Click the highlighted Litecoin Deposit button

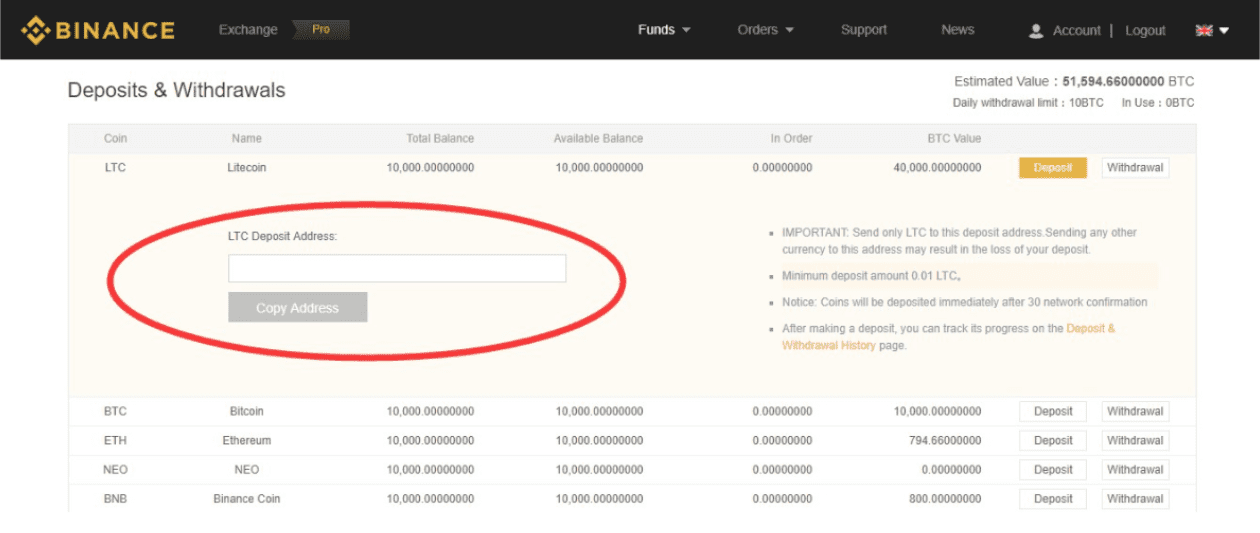[1052, 168]
